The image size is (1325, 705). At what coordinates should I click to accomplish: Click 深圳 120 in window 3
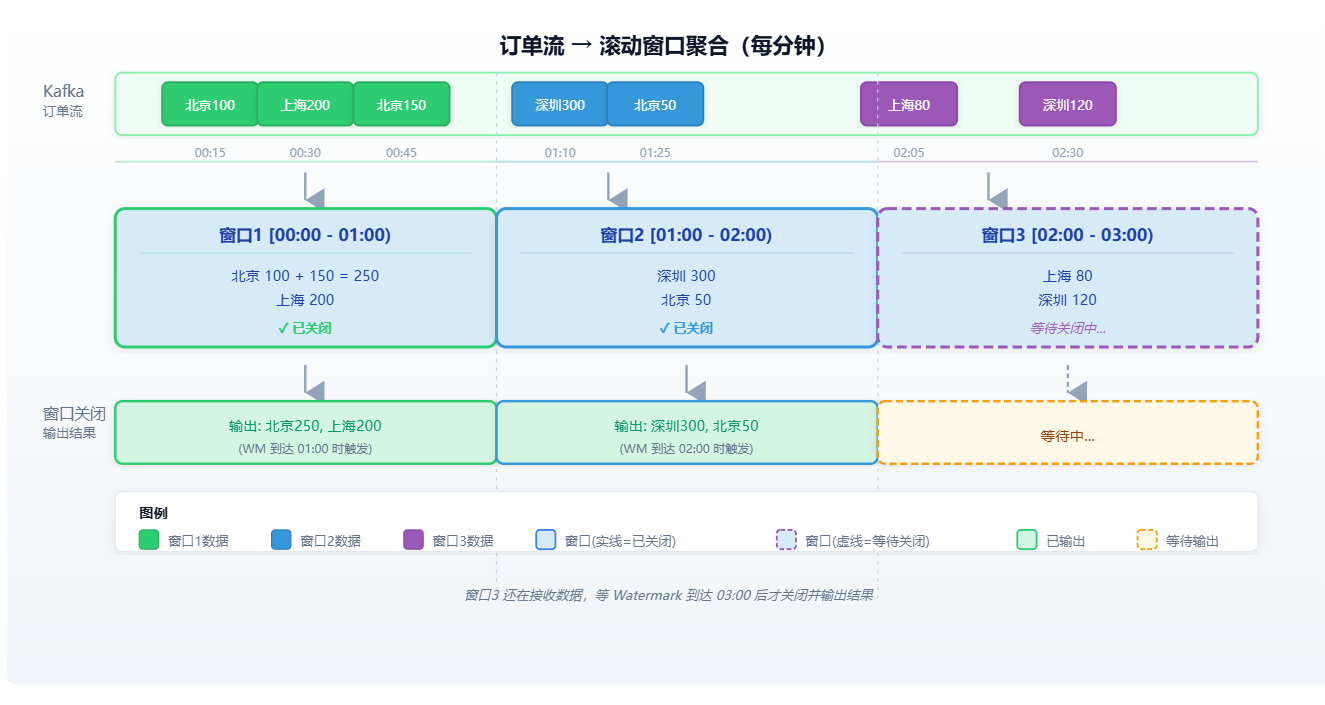pos(1068,300)
